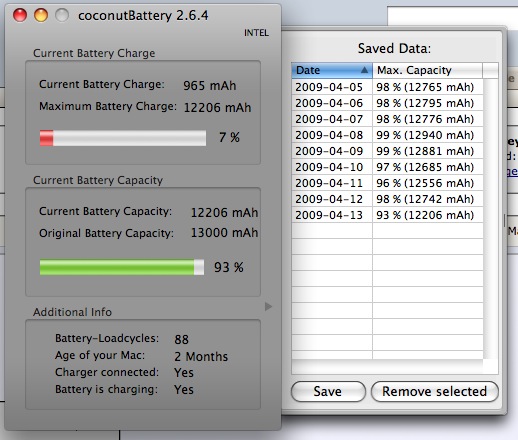The image size is (518, 440).
Task: Select the 2009-04-06 row date
Action: [329, 103]
